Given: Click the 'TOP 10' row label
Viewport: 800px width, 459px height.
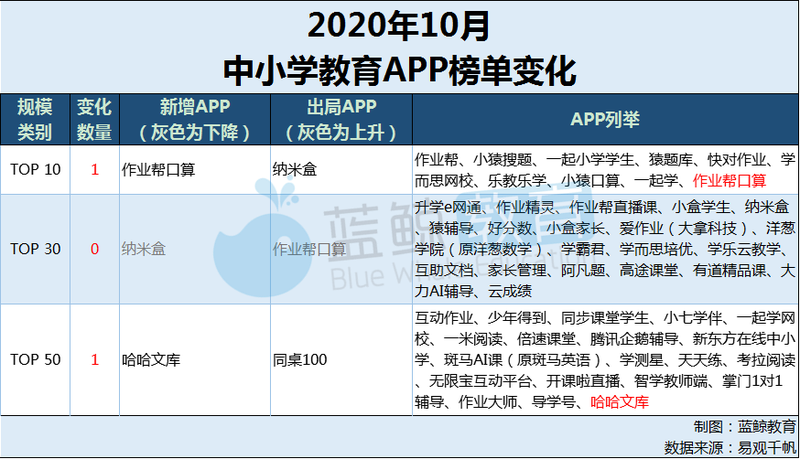Looking at the screenshot, I should [35, 170].
